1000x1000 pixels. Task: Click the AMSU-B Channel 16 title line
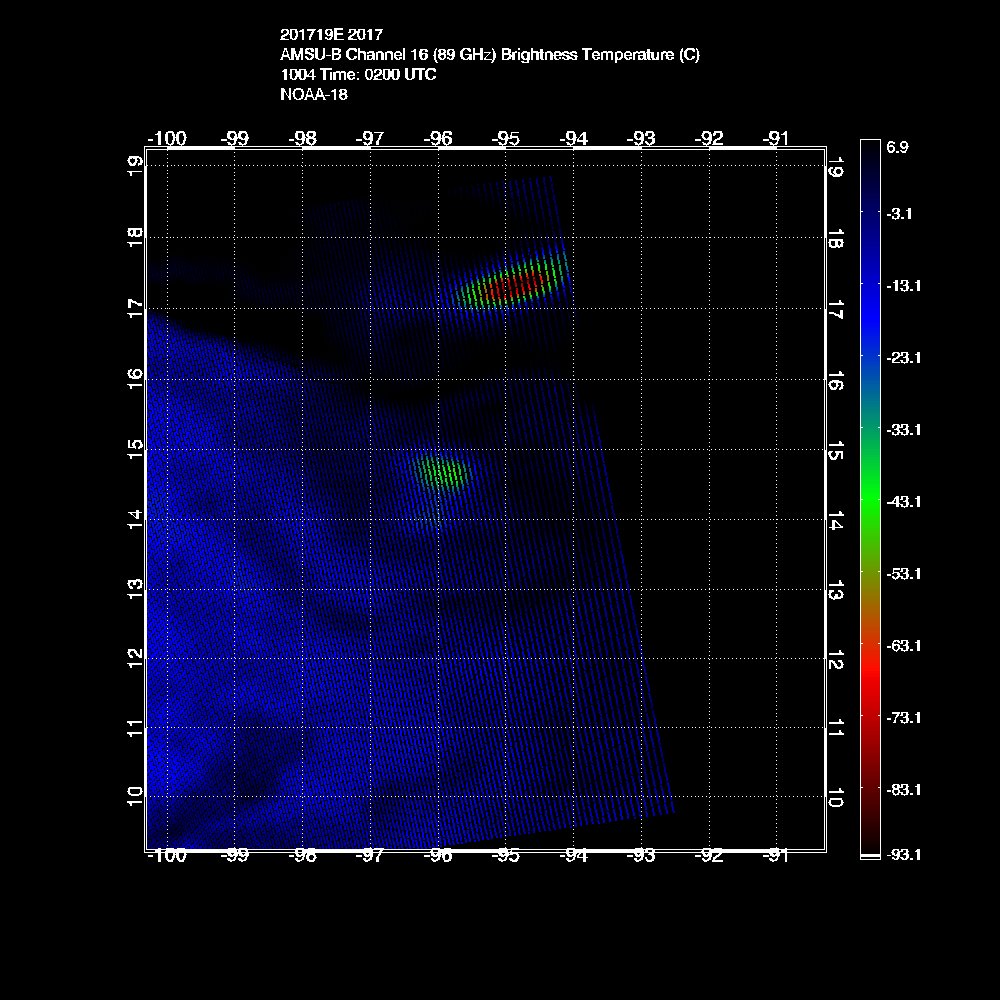click(x=490, y=55)
